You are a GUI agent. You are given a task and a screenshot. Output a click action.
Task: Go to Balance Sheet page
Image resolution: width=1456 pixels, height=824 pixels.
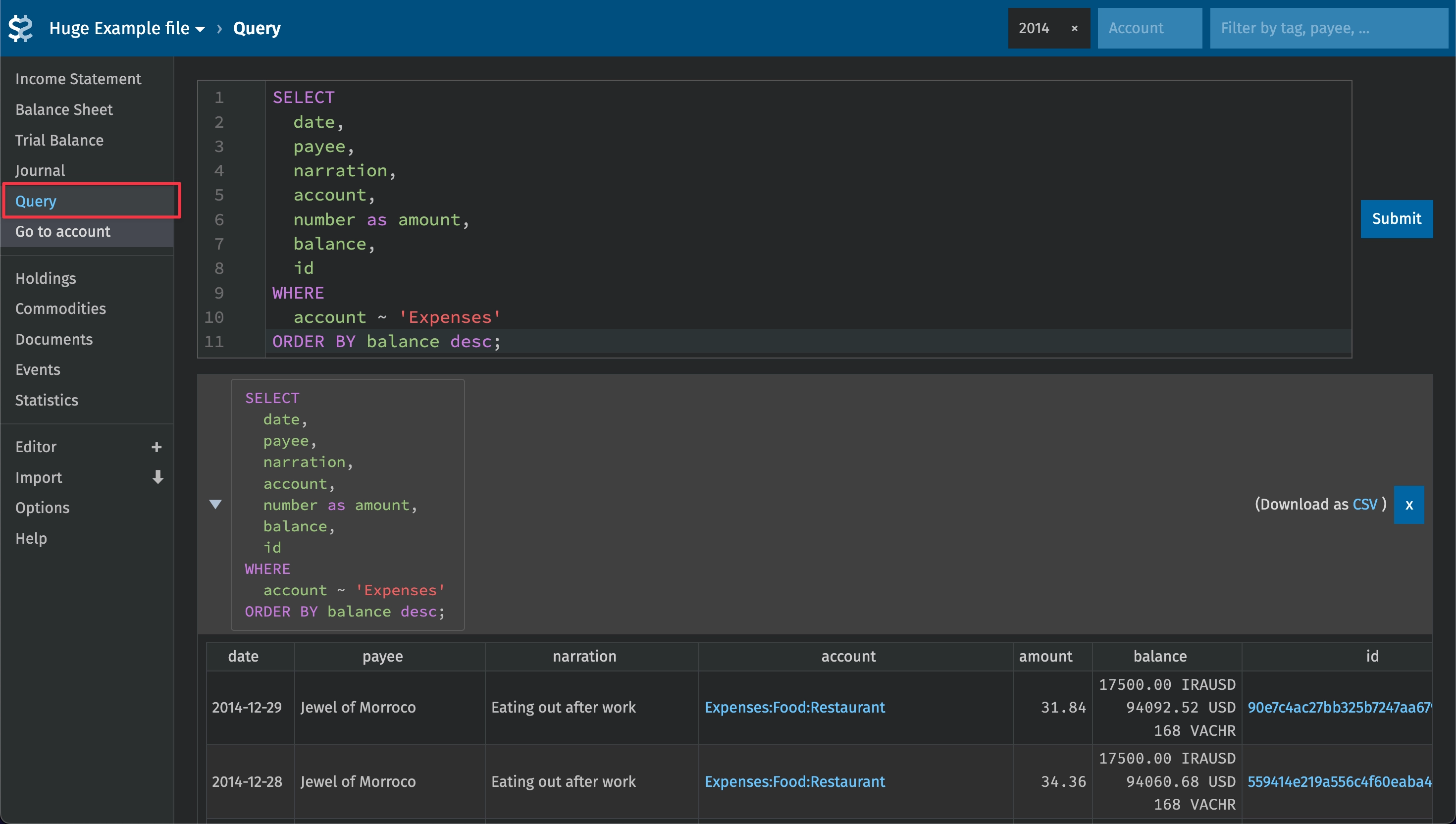click(64, 109)
